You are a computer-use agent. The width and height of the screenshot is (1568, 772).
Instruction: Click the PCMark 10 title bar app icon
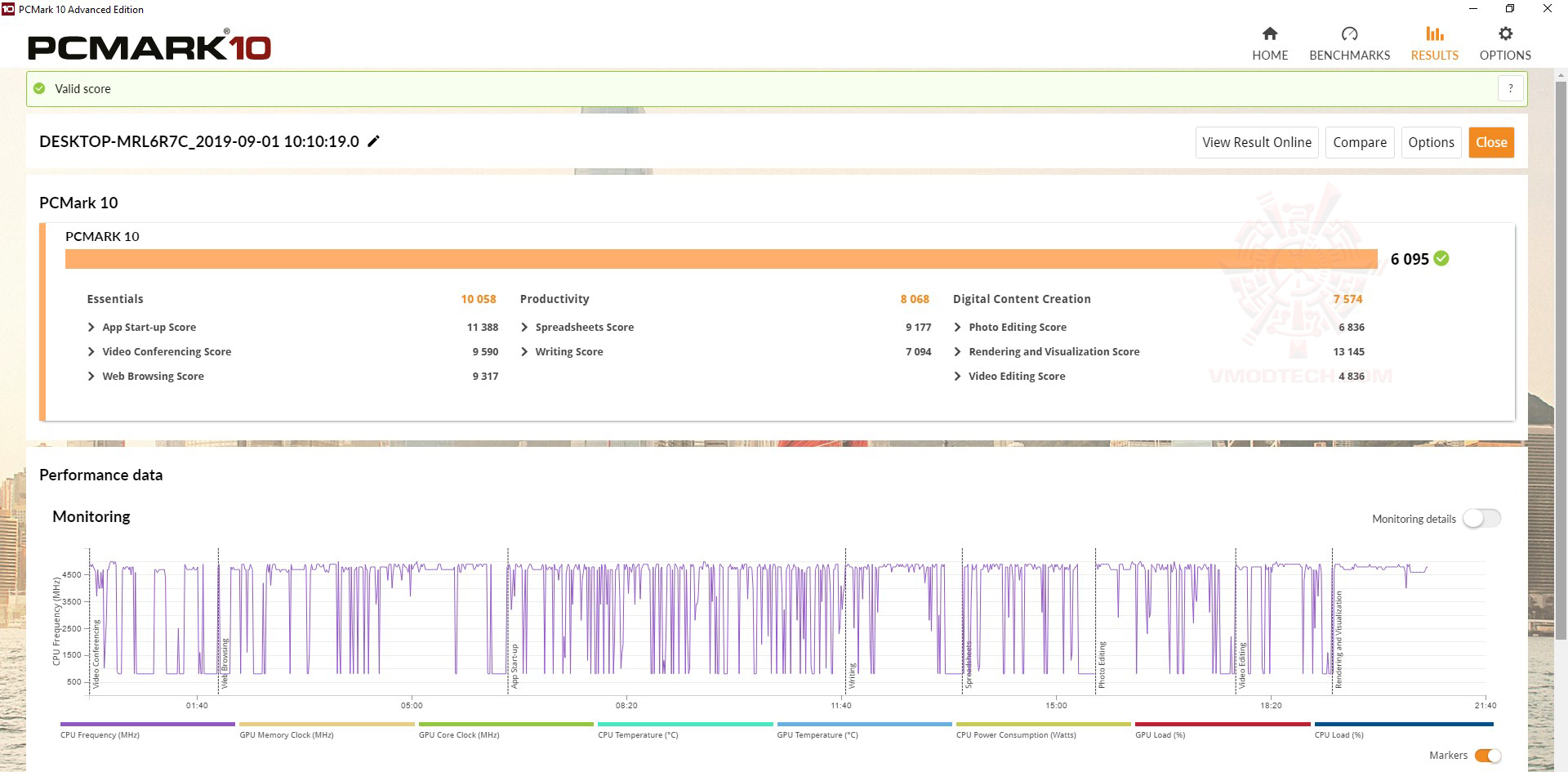coord(8,9)
